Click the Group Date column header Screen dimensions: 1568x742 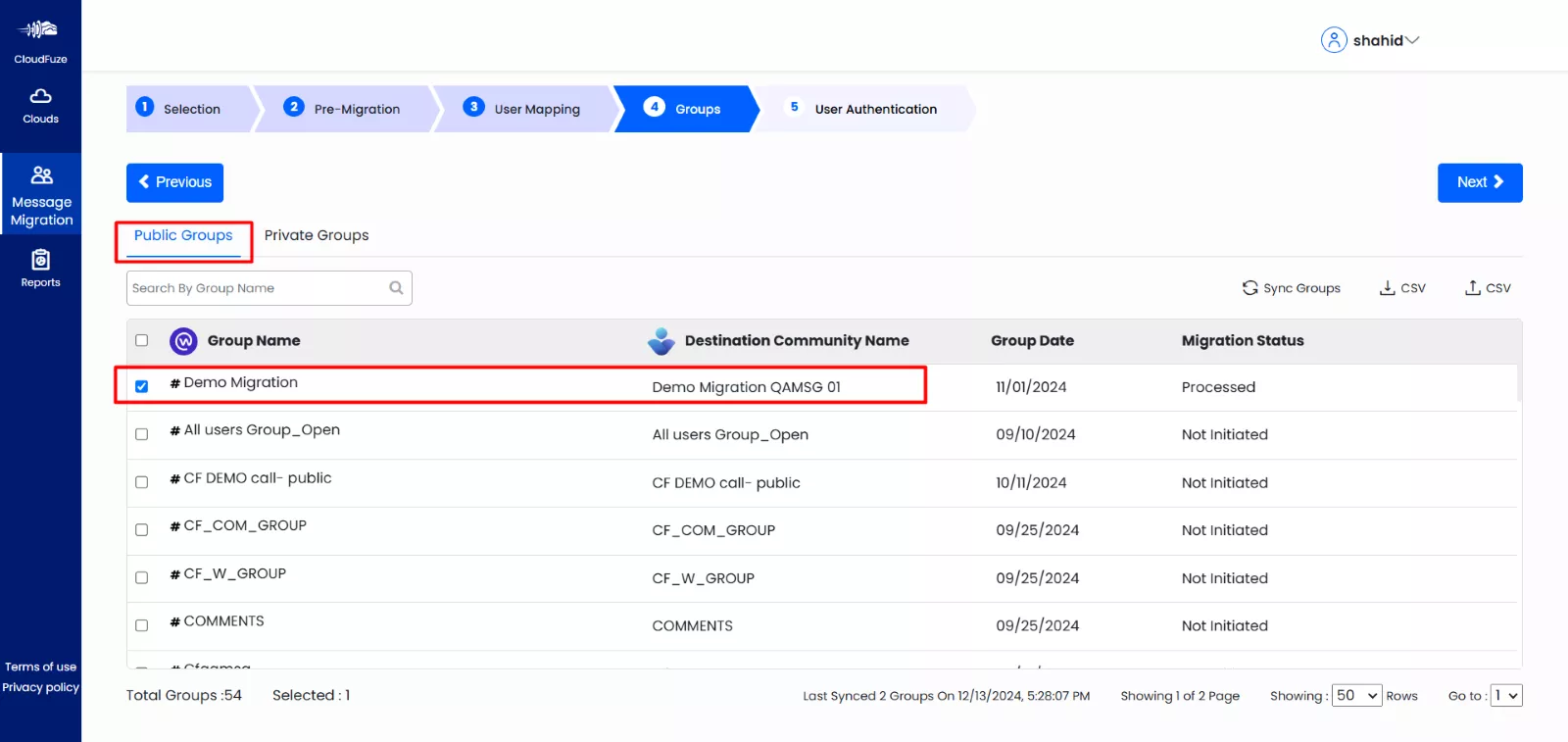coord(1032,340)
